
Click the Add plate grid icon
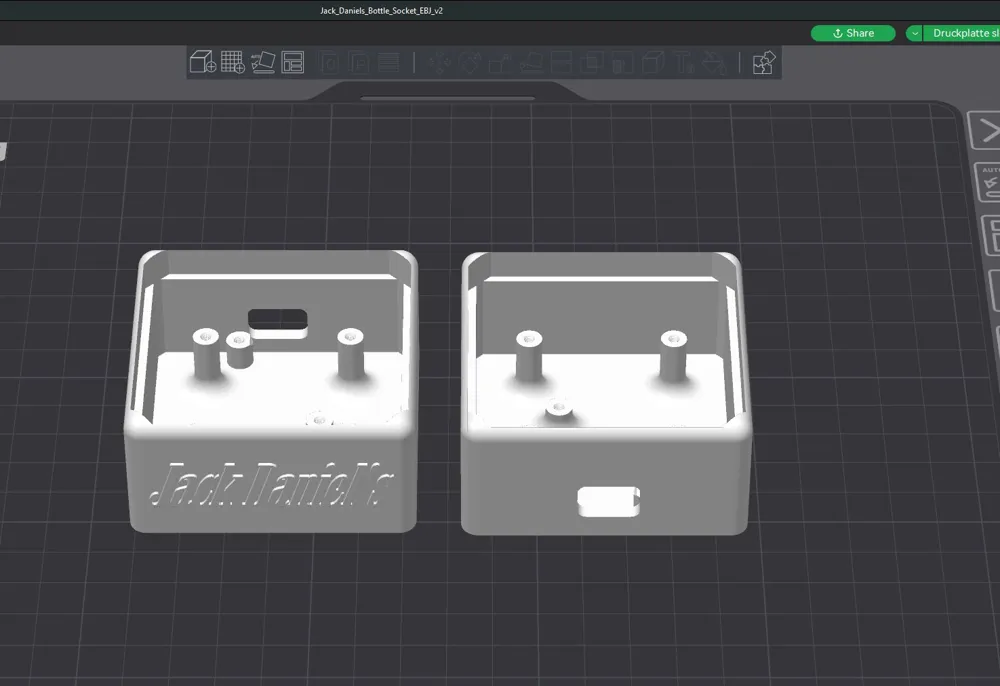[233, 62]
